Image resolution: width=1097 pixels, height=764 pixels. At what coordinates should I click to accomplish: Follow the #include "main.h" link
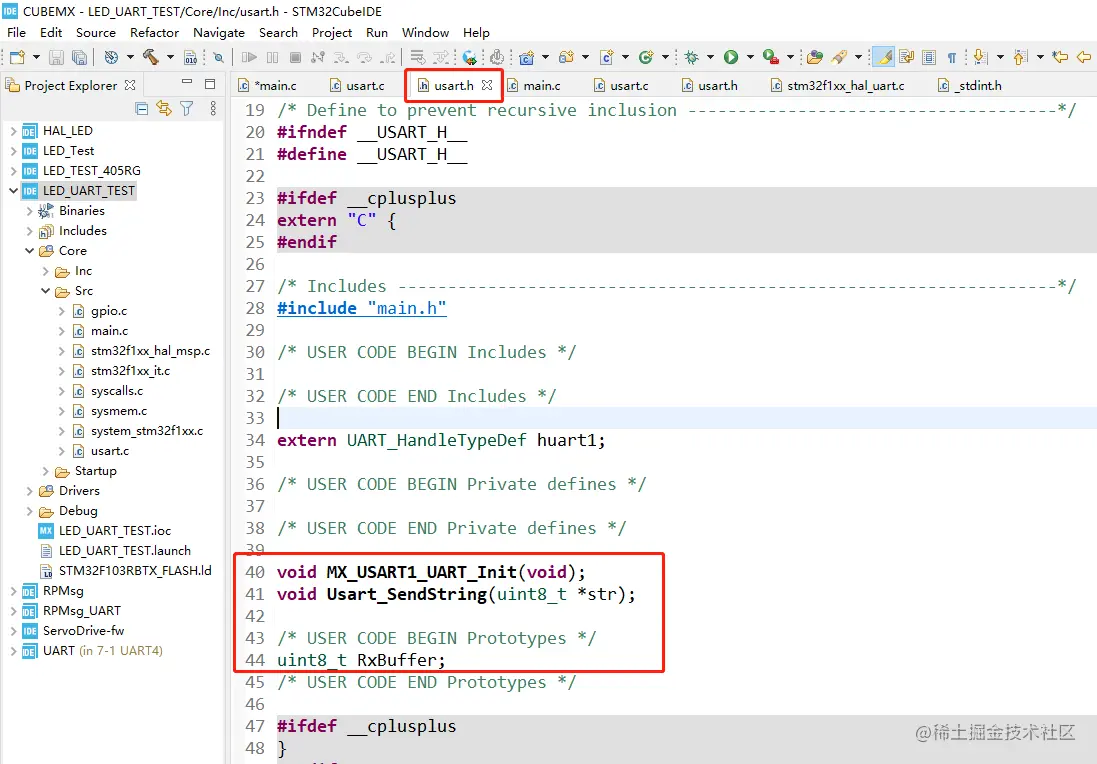tap(362, 308)
